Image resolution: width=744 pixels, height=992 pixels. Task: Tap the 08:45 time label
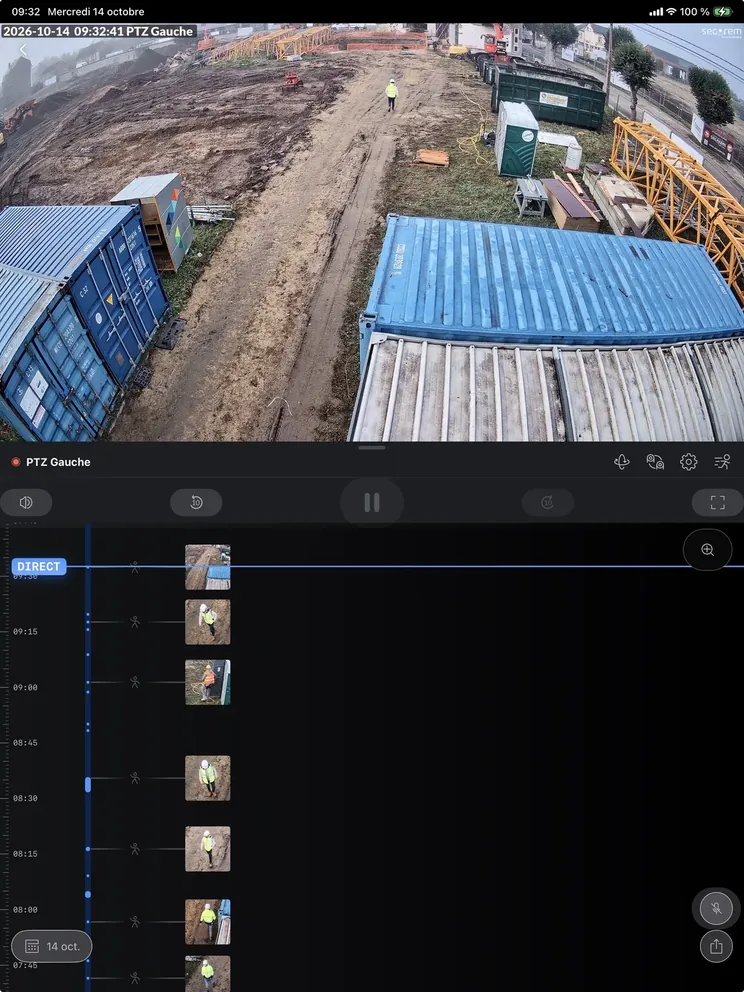[x=25, y=743]
